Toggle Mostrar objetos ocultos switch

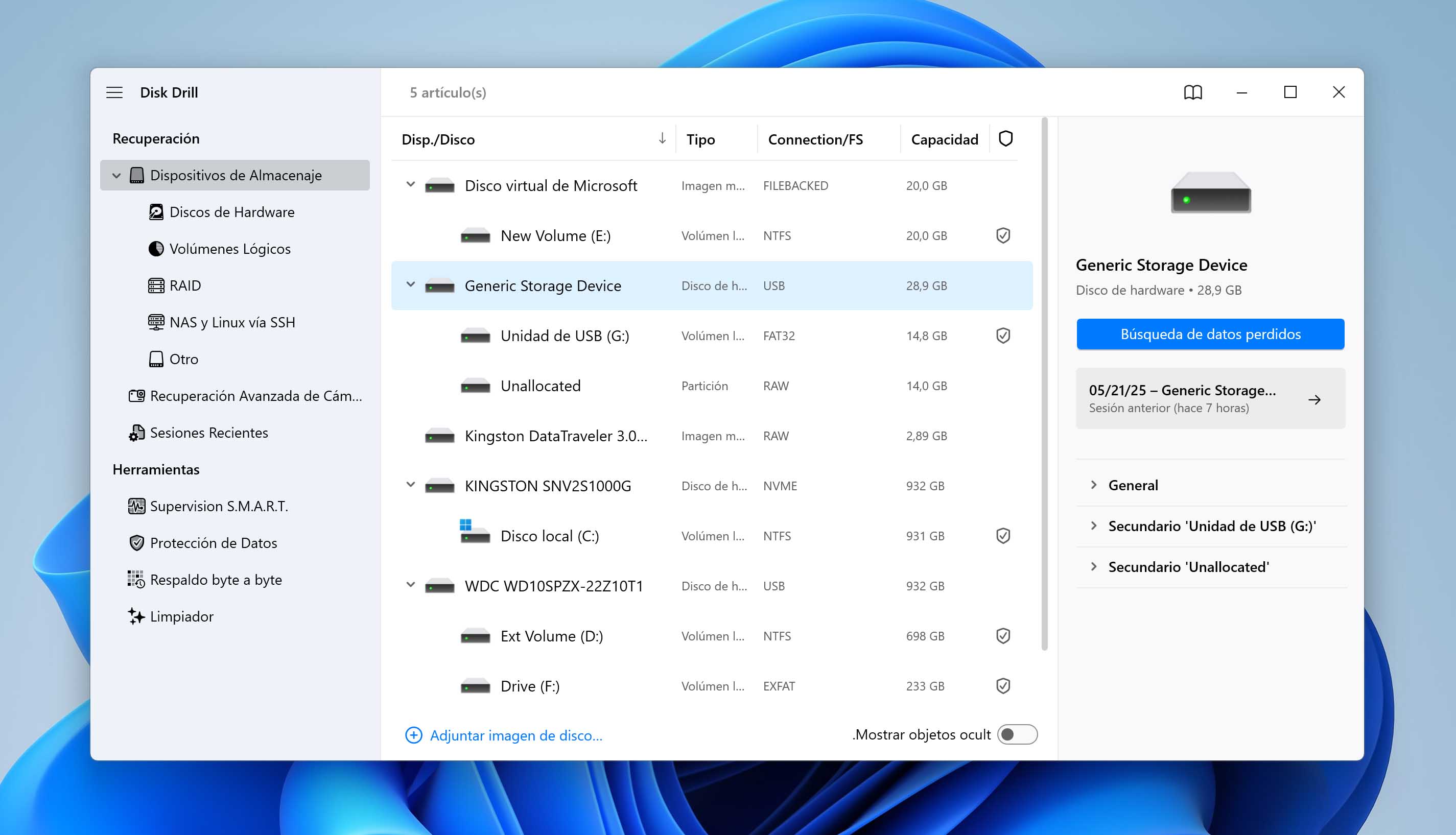(x=1017, y=734)
